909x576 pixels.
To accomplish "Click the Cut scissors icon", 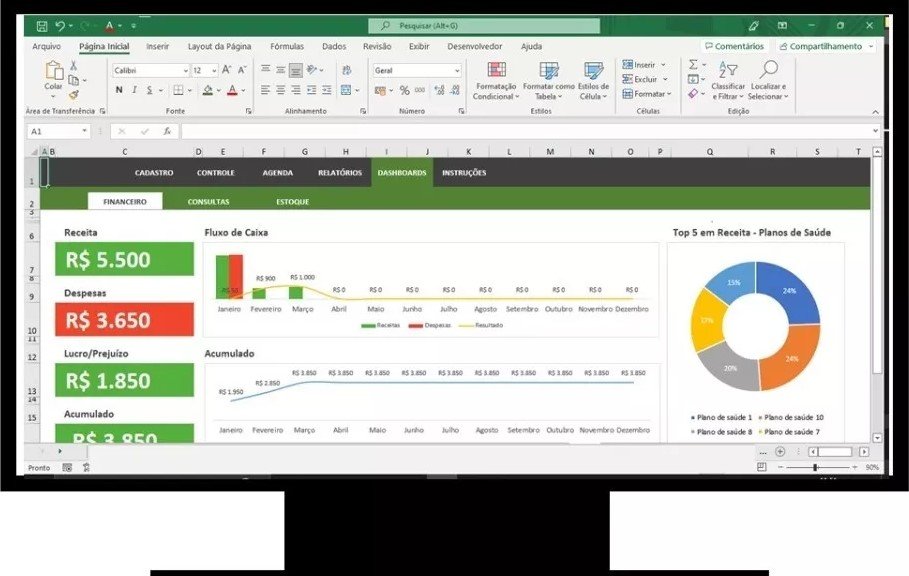I will click(x=73, y=65).
